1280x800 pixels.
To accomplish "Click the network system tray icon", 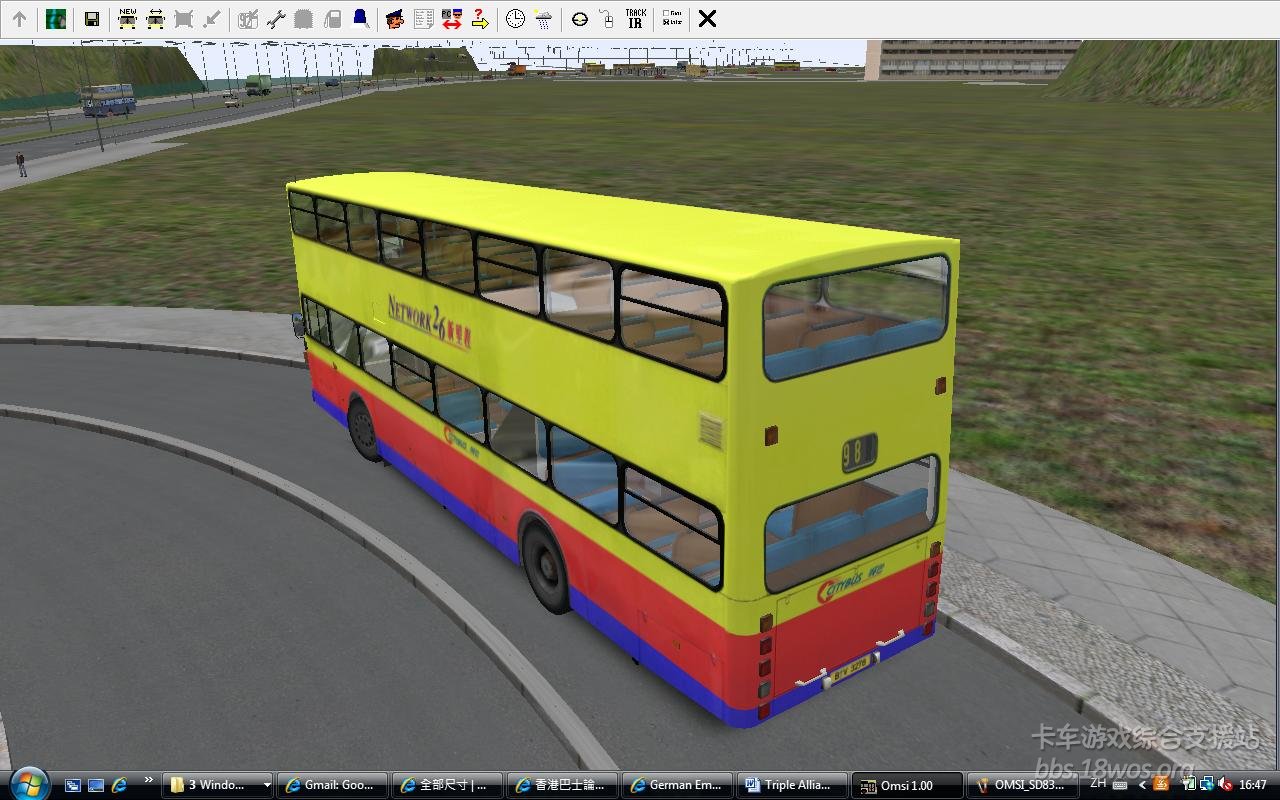I will (x=1208, y=785).
